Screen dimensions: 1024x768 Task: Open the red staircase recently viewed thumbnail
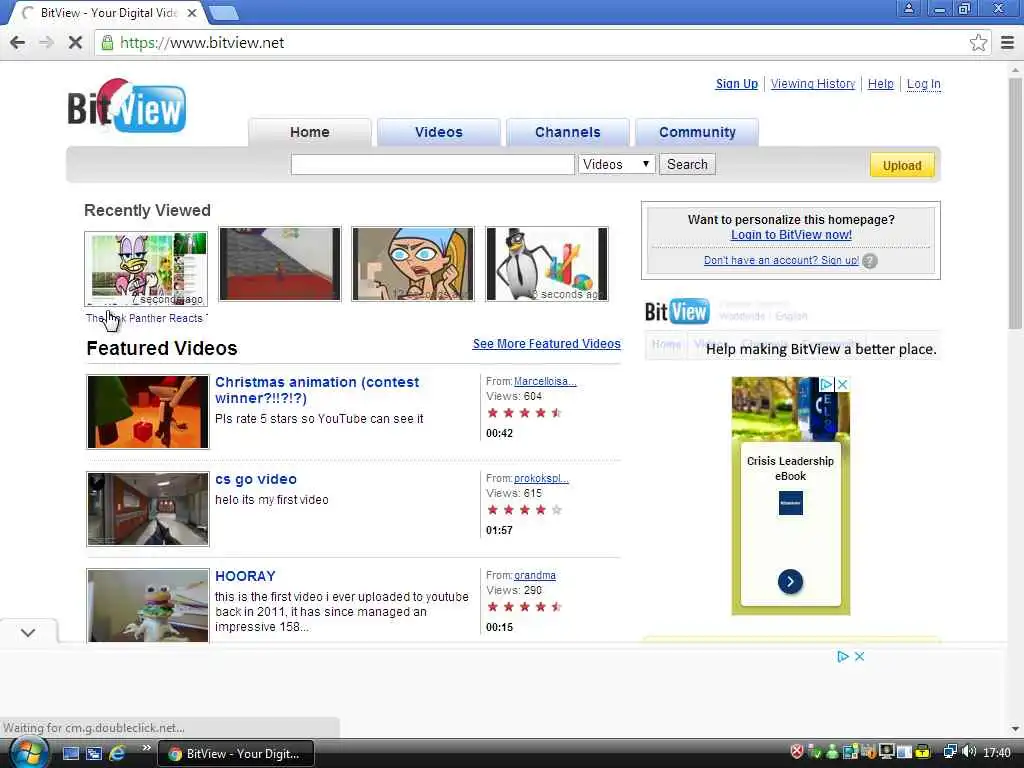coord(280,264)
